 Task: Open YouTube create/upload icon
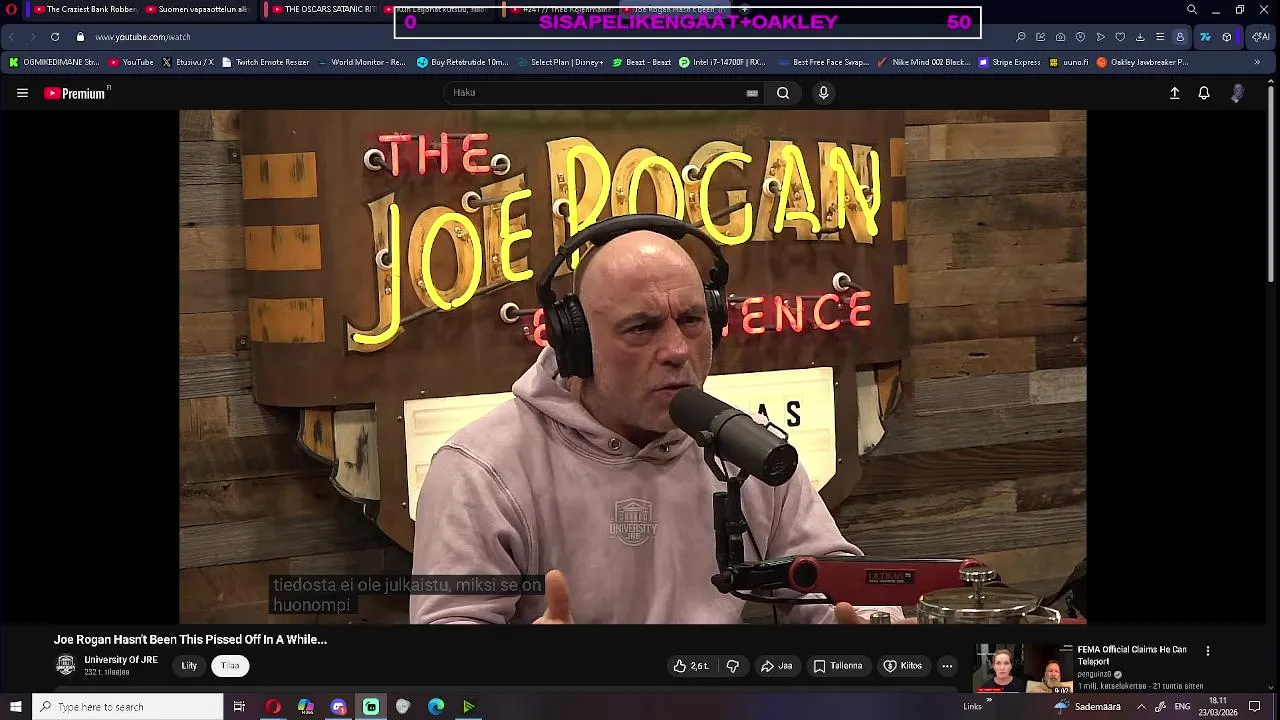[1175, 93]
